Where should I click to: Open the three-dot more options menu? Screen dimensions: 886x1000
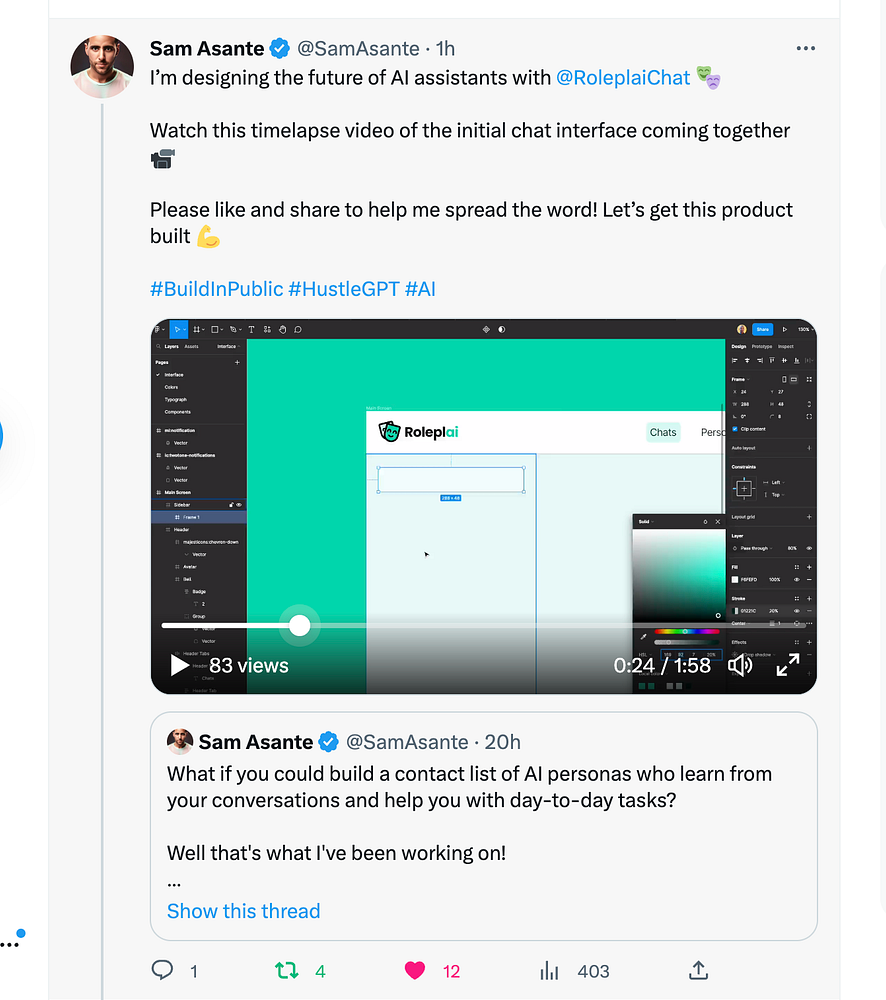tap(806, 48)
